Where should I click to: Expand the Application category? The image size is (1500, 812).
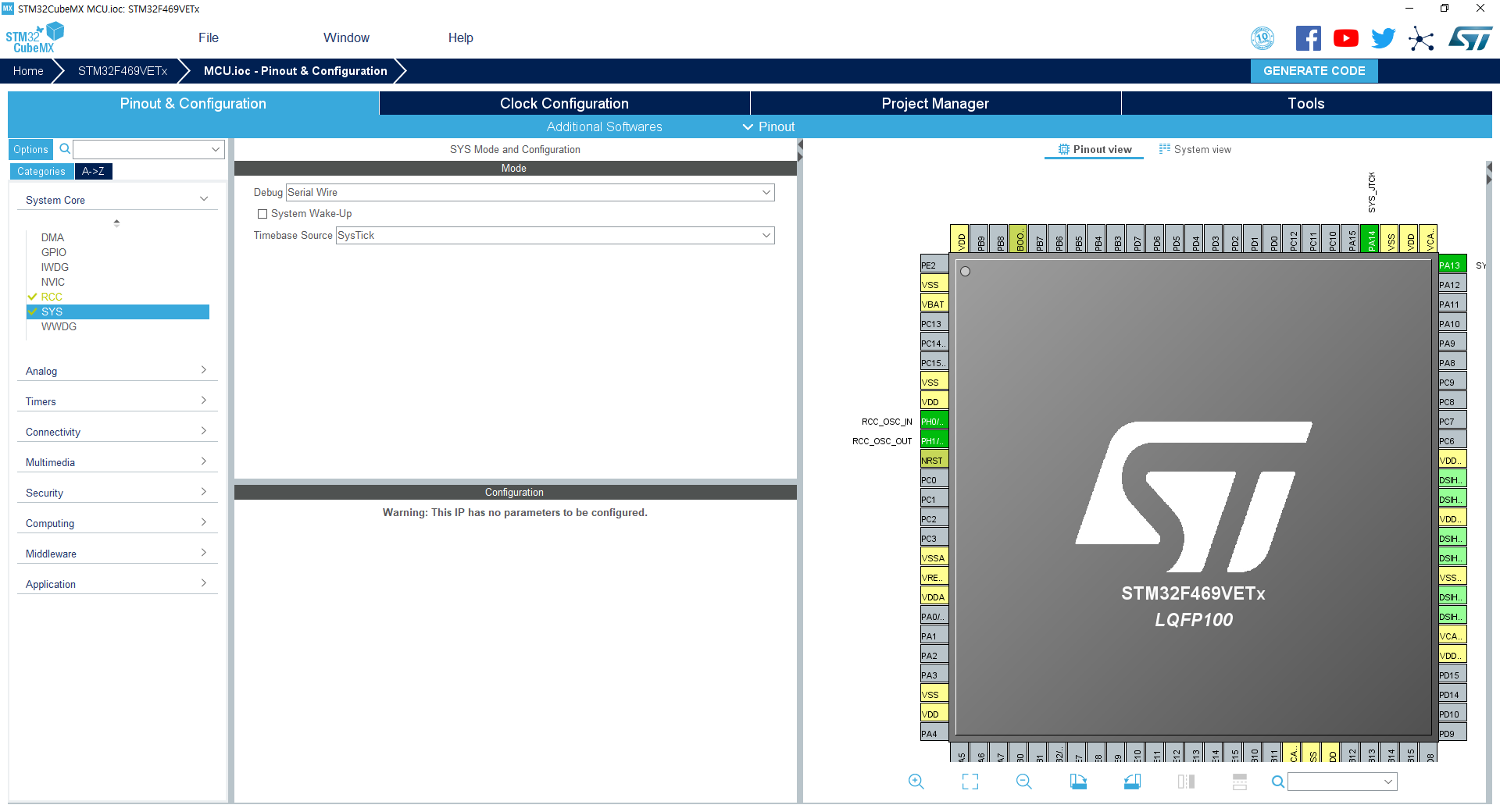pos(117,584)
